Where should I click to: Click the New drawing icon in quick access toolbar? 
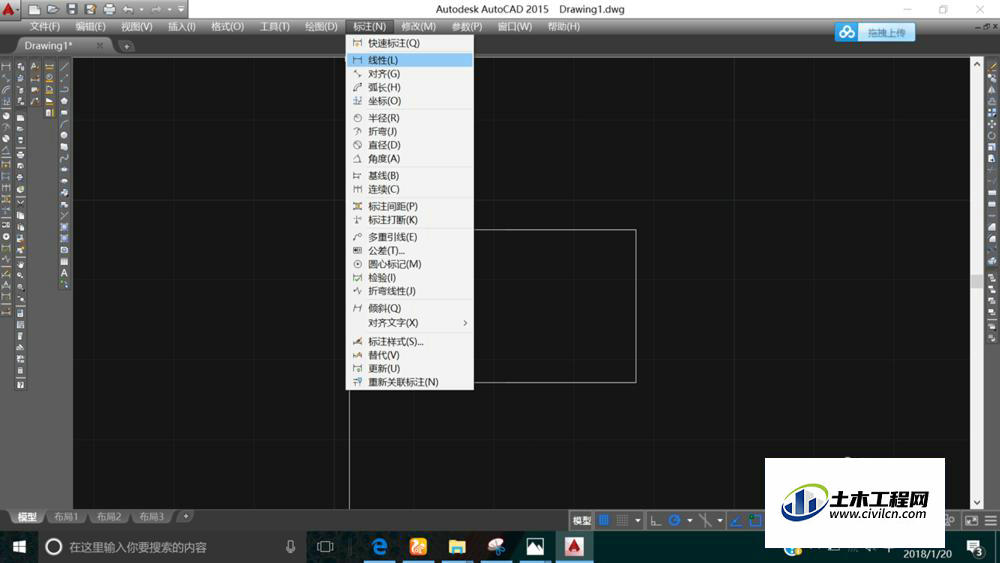(x=35, y=10)
